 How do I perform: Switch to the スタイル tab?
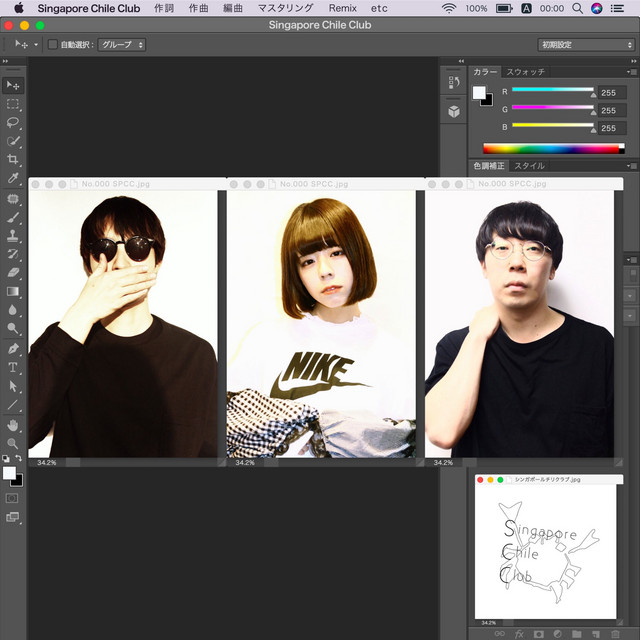click(529, 165)
